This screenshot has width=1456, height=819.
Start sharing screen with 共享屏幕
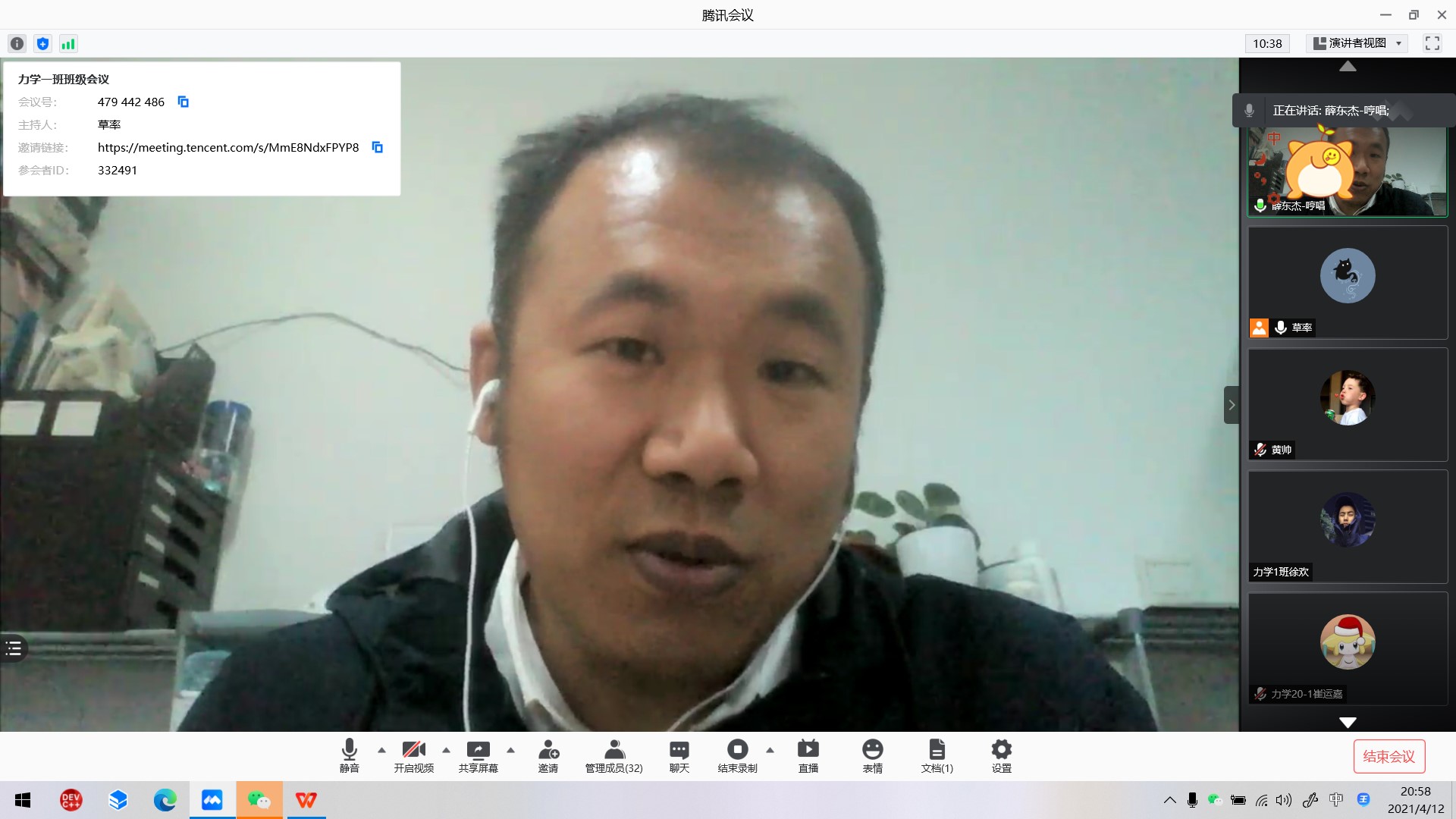(x=479, y=756)
